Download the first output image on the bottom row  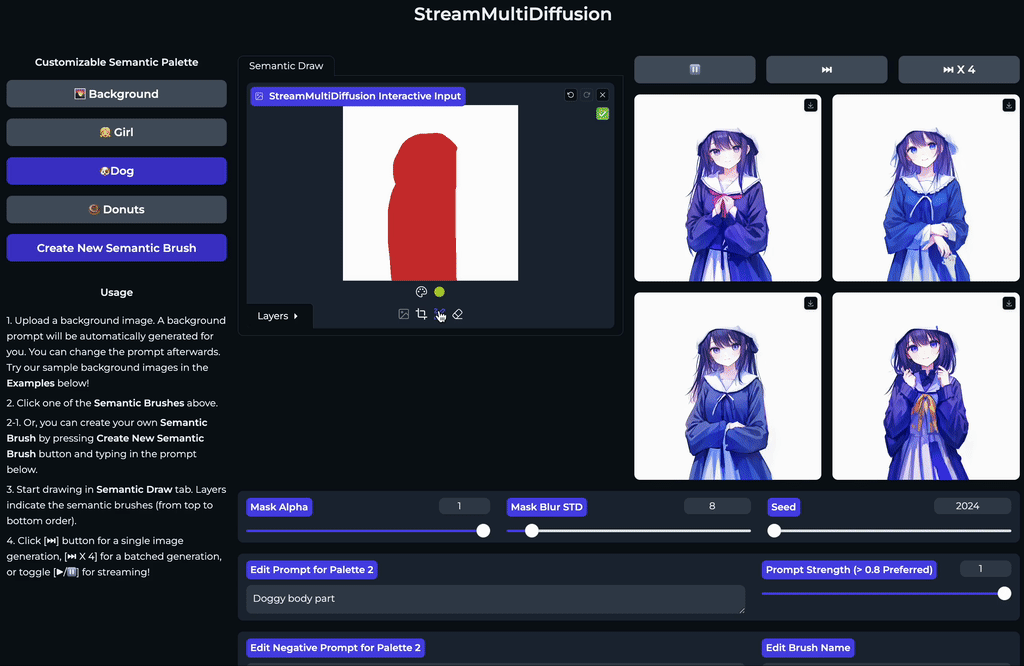click(810, 304)
